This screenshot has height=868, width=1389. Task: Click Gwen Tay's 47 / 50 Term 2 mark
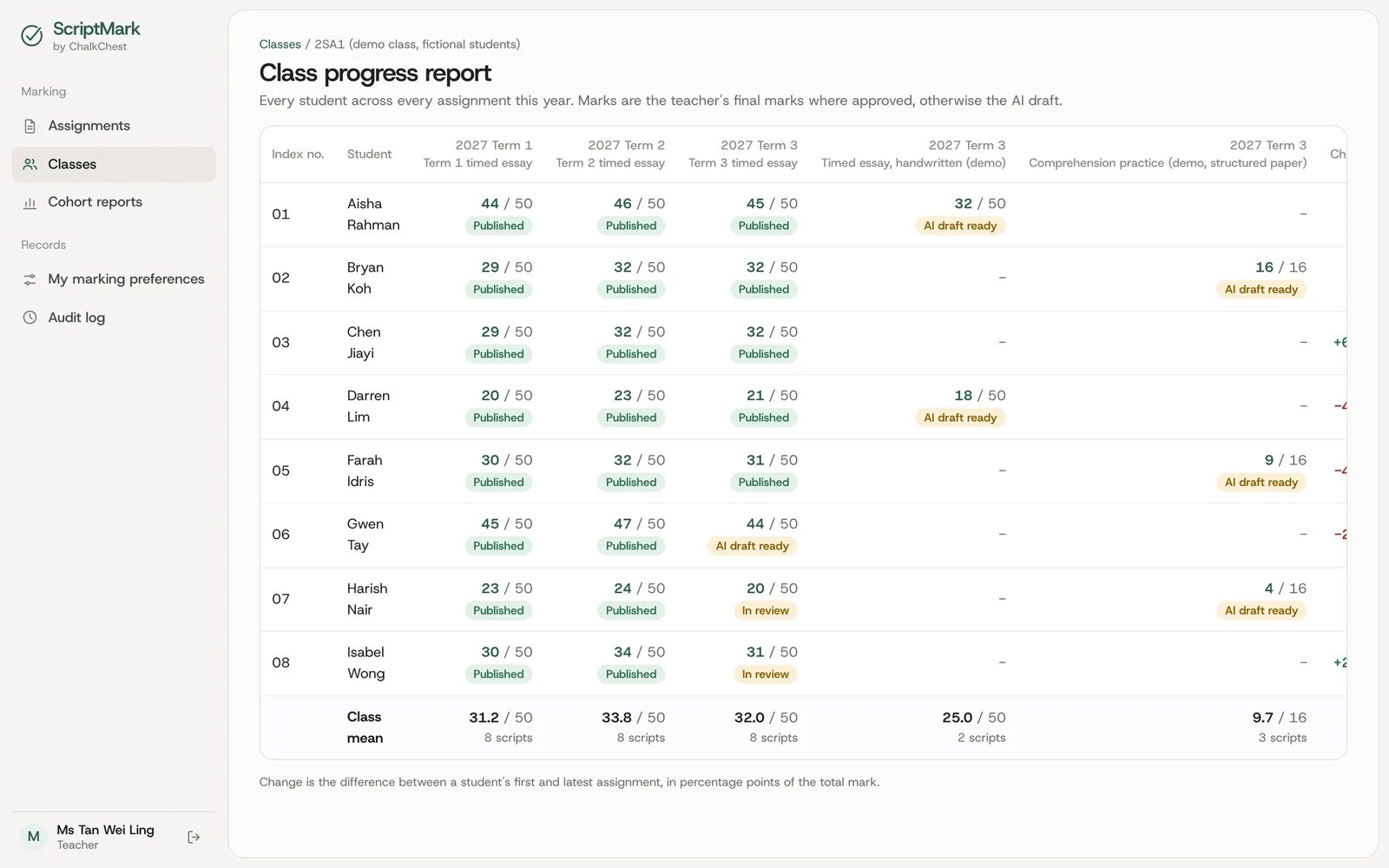click(x=639, y=524)
